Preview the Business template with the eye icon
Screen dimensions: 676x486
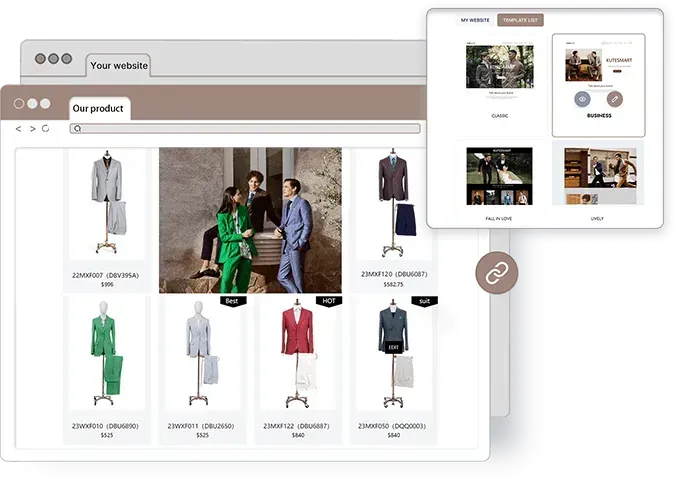582,99
